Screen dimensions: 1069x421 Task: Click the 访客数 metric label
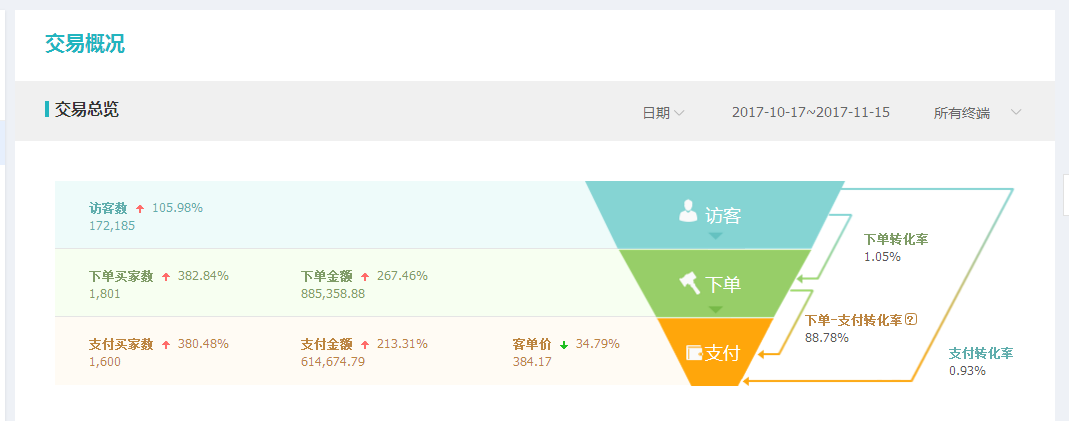click(108, 208)
